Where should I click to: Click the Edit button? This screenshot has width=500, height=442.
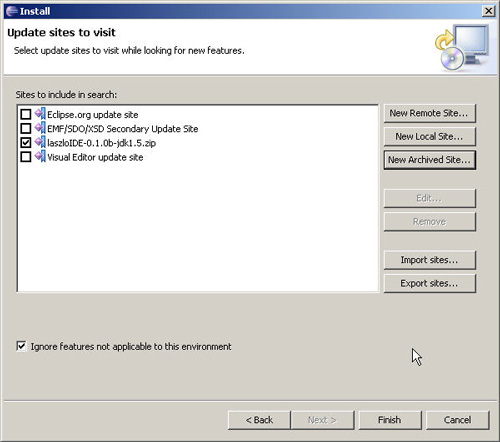[429, 199]
